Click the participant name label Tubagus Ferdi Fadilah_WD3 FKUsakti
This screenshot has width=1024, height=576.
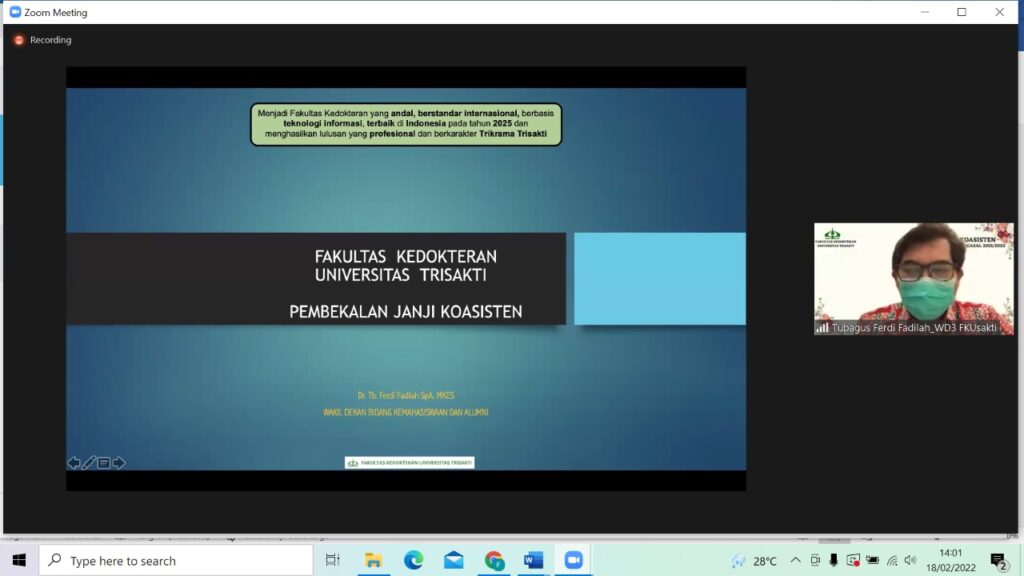(914, 328)
